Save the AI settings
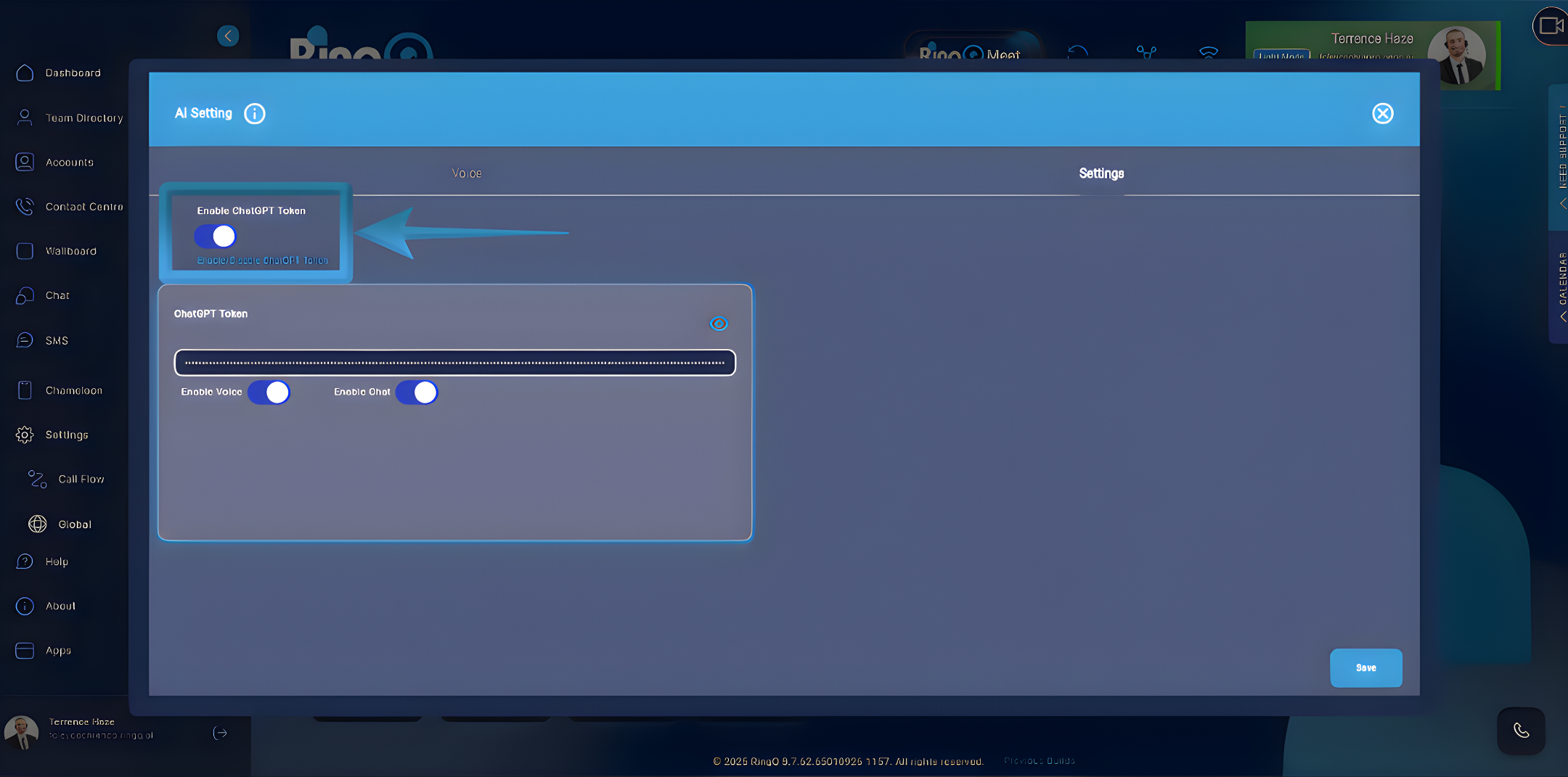 tap(1365, 668)
